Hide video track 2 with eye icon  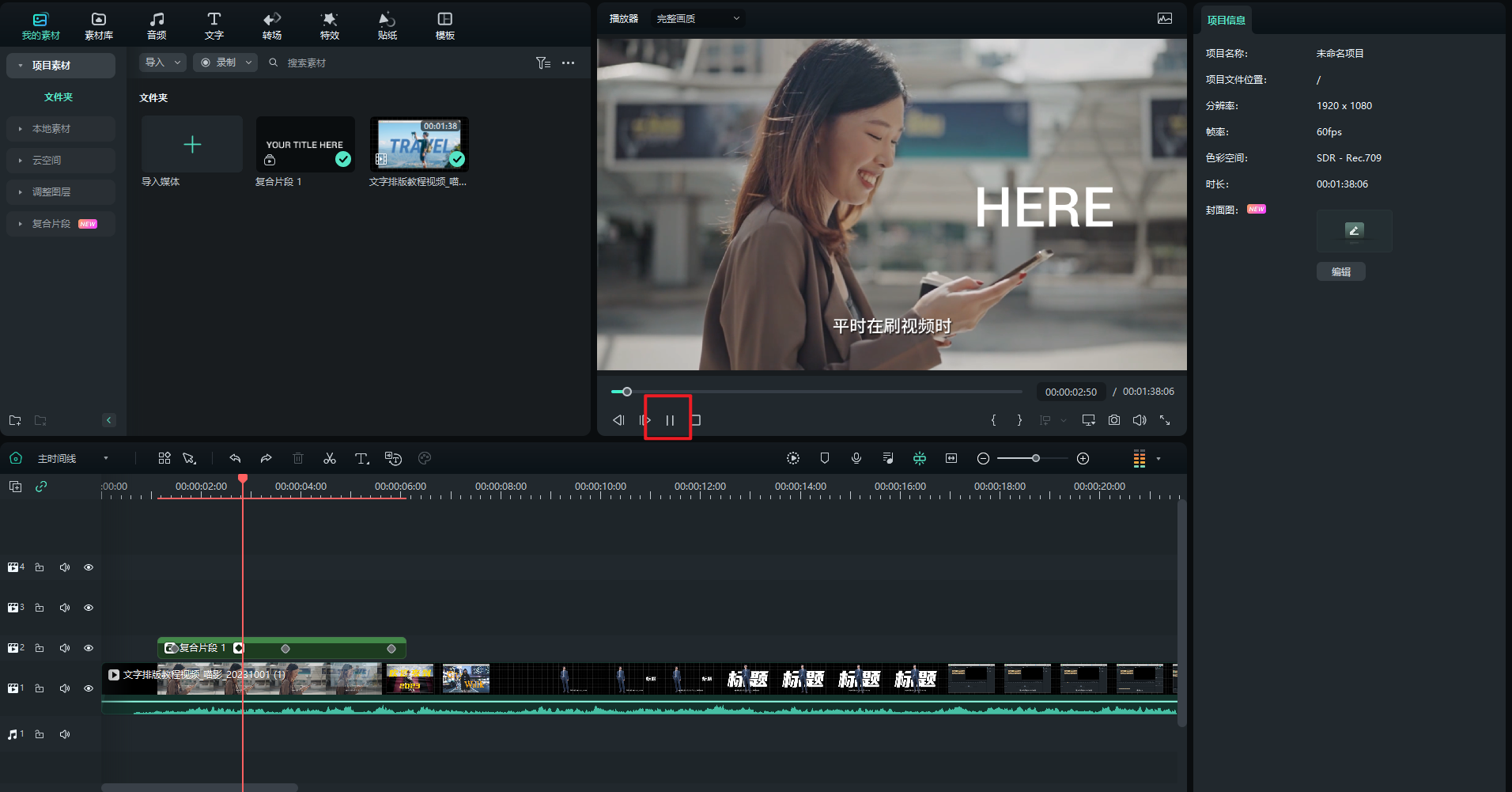(89, 648)
